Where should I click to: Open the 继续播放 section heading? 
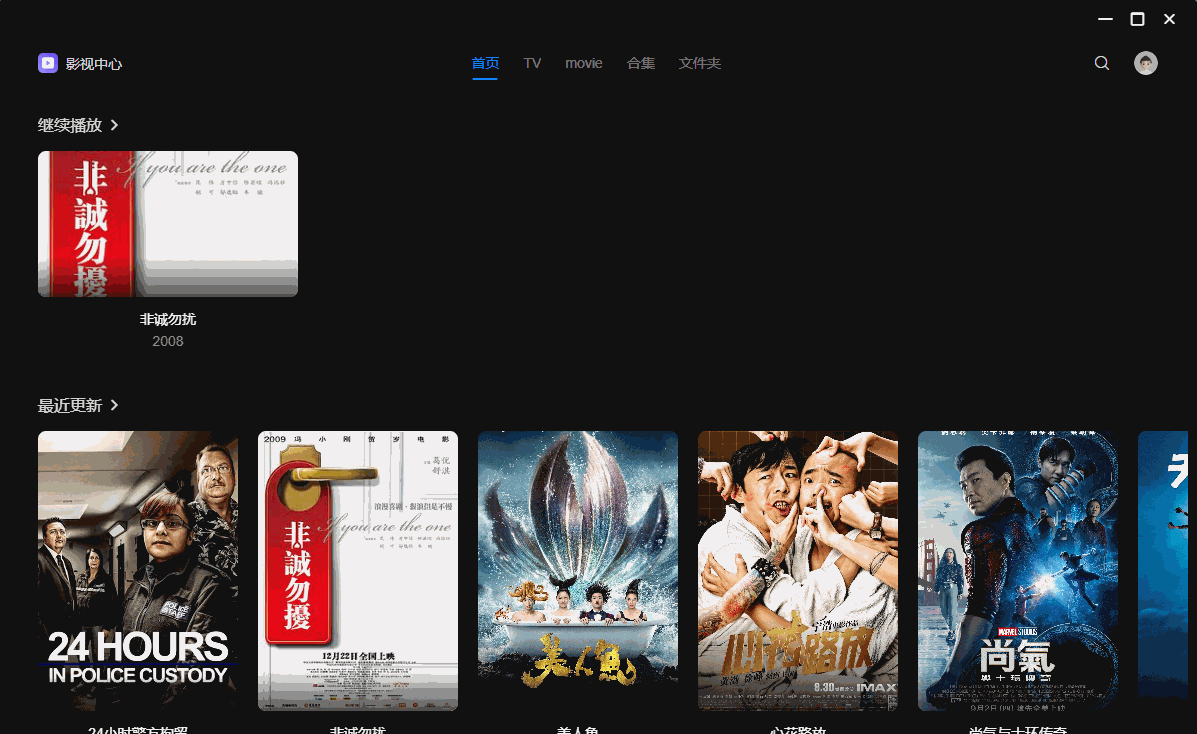point(70,124)
